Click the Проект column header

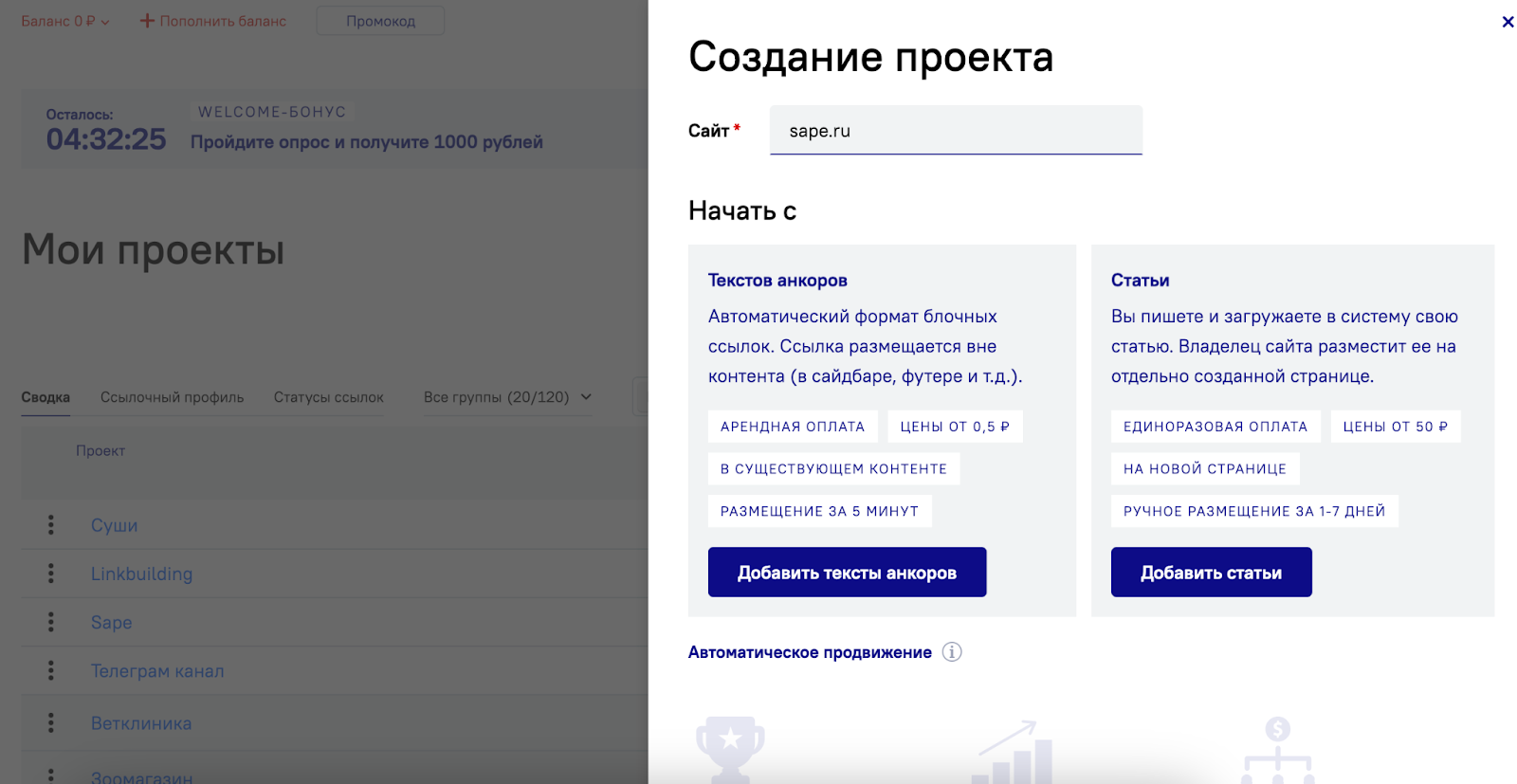[x=101, y=451]
